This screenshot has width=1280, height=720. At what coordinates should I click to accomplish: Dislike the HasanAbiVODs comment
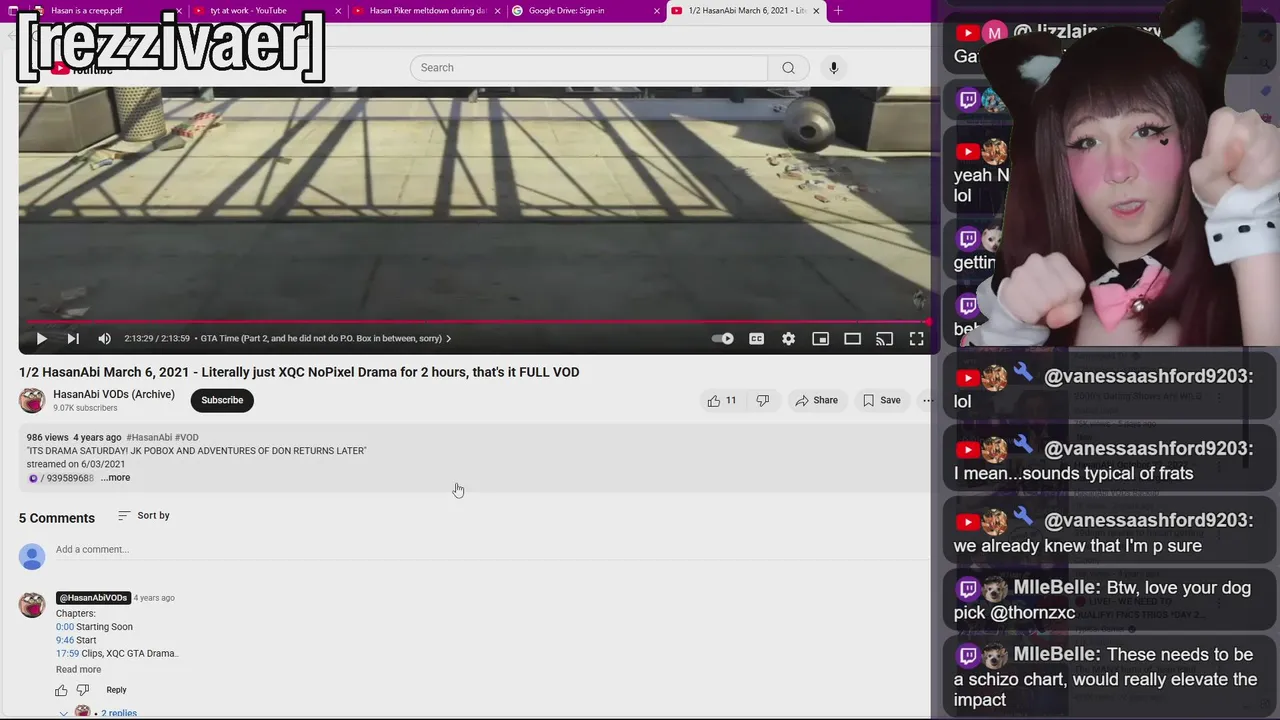[x=83, y=690]
